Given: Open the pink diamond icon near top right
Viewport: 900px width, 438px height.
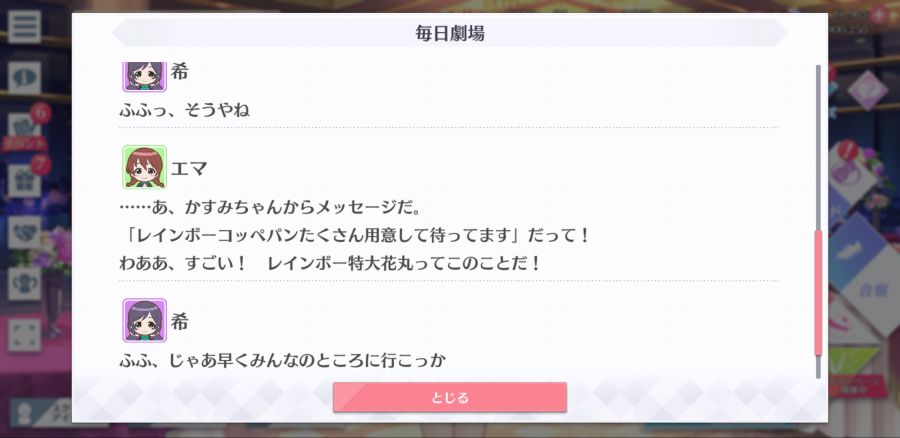Looking at the screenshot, I should (x=867, y=91).
